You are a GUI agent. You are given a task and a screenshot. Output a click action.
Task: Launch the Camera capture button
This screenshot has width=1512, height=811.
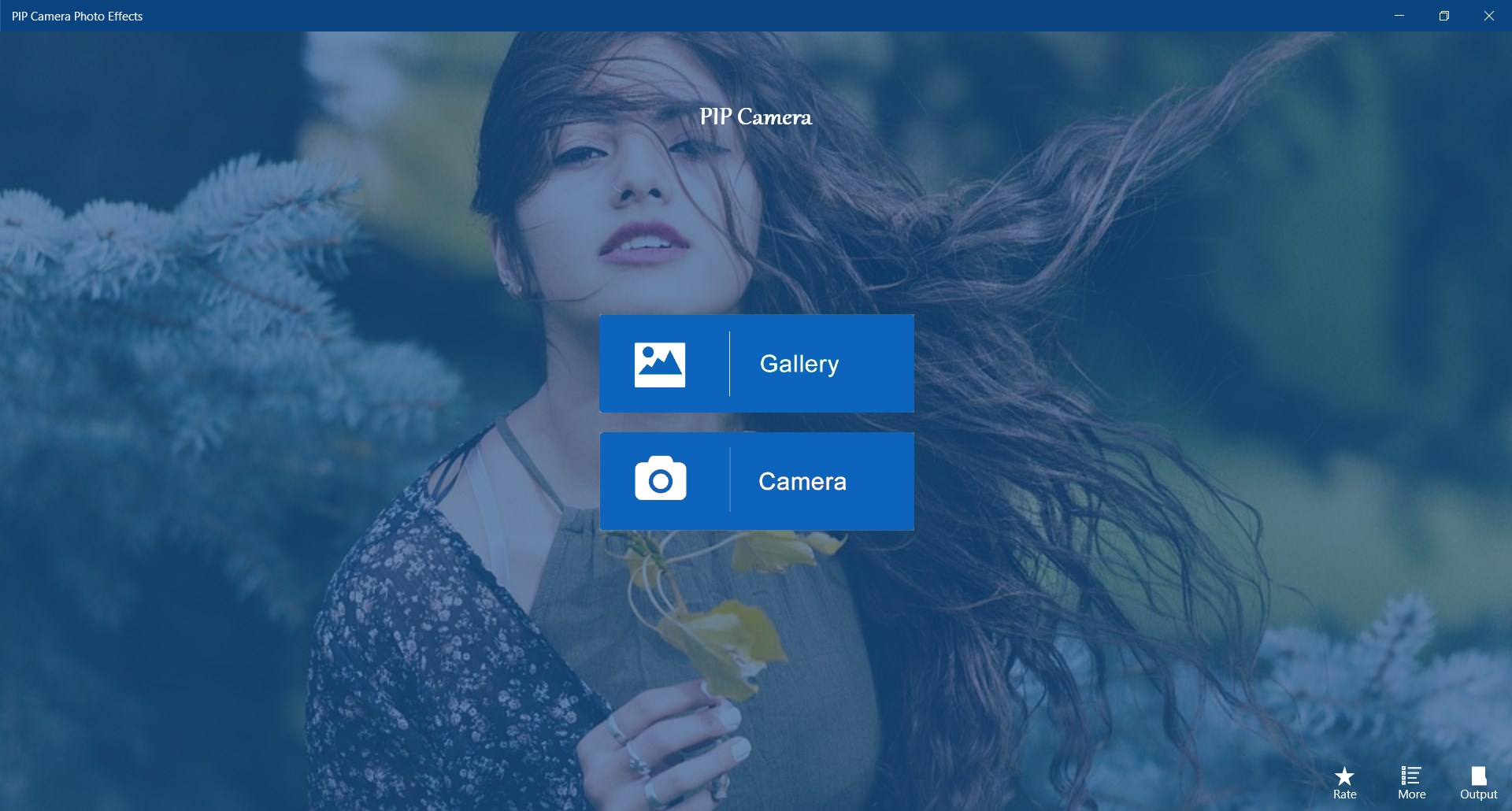click(x=757, y=481)
